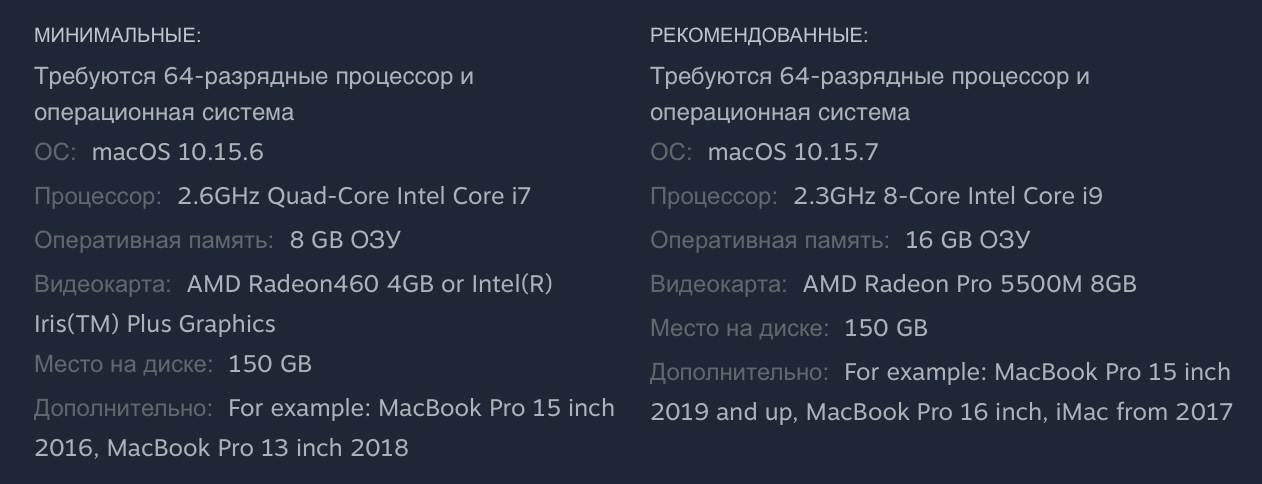This screenshot has width=1262, height=484.
Task: Click the recommended column's 150 GB disk value
Action: [886, 328]
